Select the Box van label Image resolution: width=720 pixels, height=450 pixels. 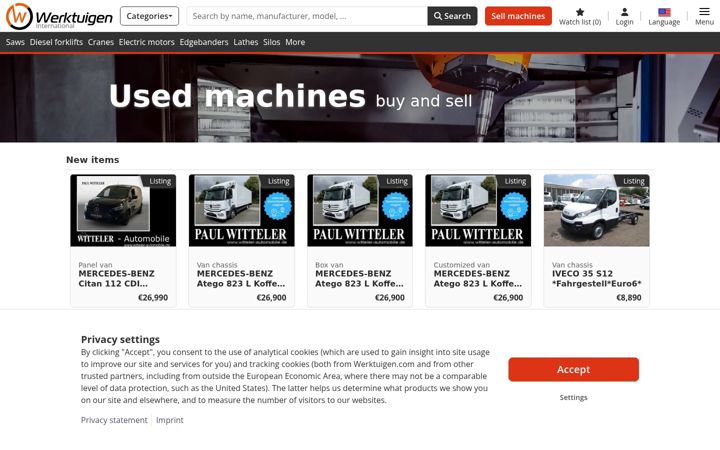point(329,265)
